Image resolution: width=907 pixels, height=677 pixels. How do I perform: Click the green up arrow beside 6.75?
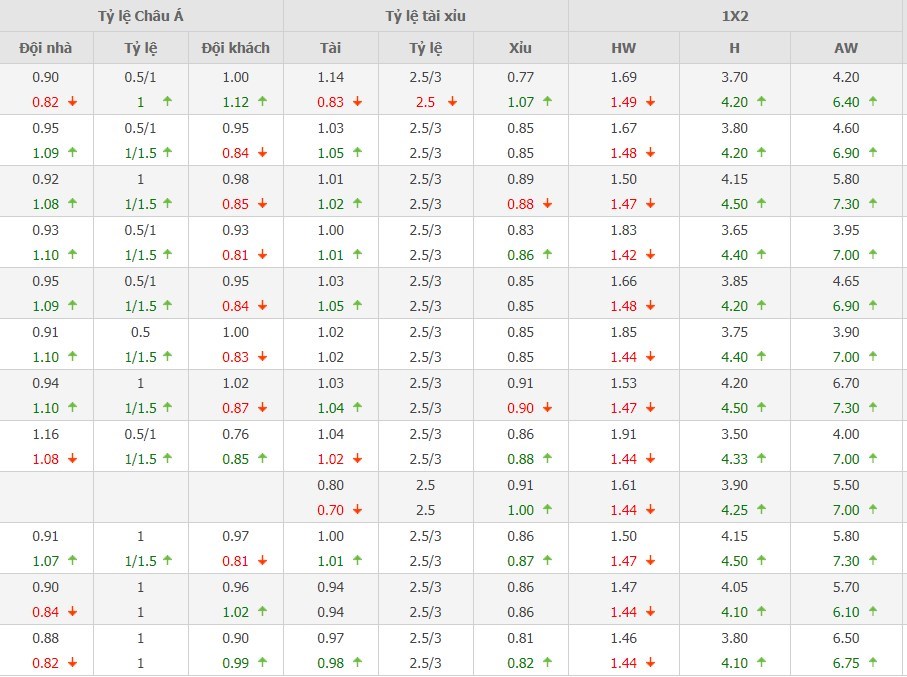coord(872,662)
